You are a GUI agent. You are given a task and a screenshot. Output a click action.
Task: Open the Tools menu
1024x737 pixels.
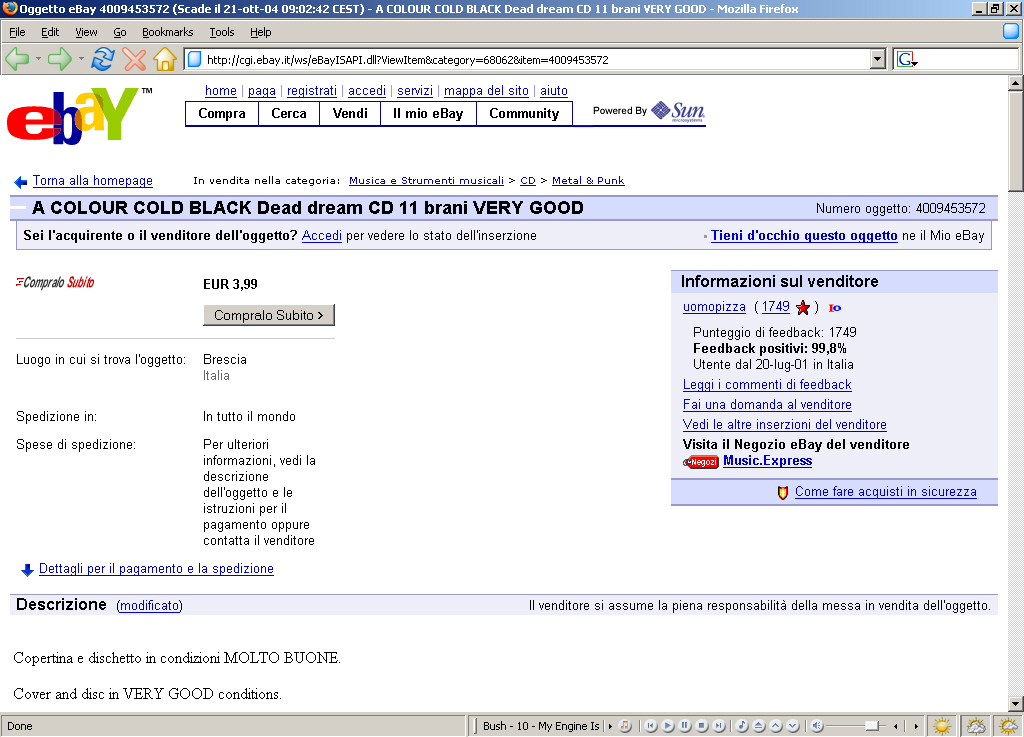(x=221, y=32)
